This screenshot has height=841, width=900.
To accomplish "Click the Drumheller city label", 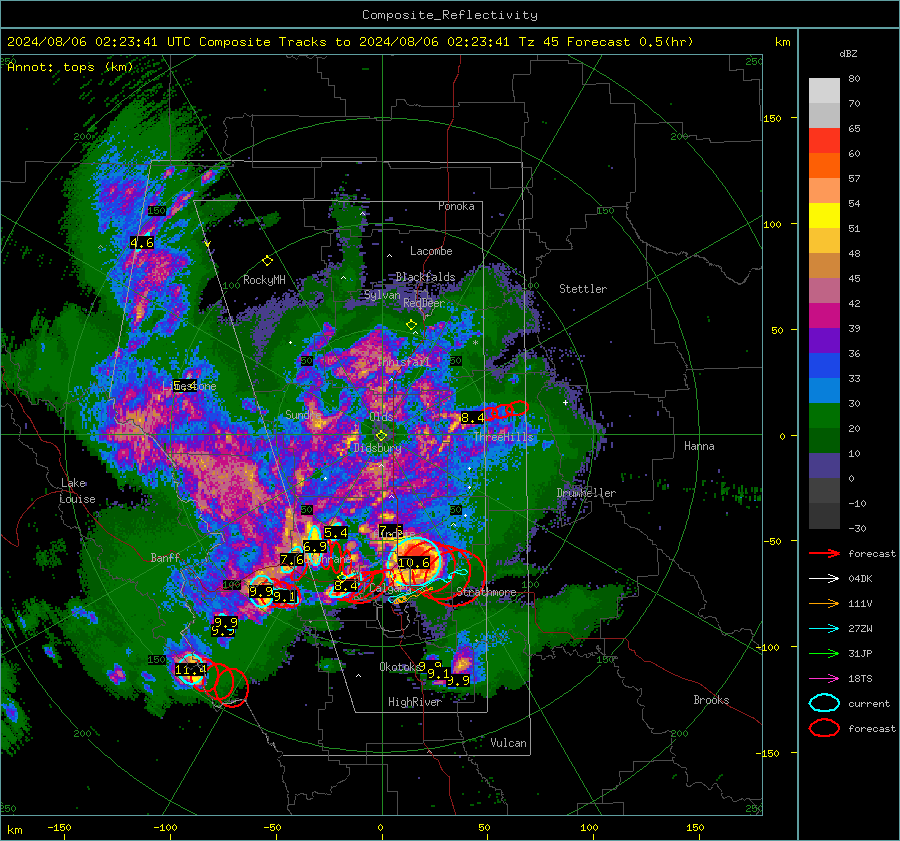I will pos(586,493).
